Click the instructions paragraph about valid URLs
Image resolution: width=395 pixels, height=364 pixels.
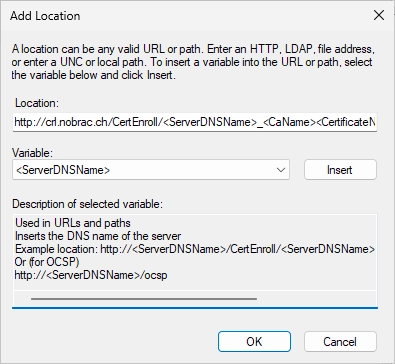[193, 62]
